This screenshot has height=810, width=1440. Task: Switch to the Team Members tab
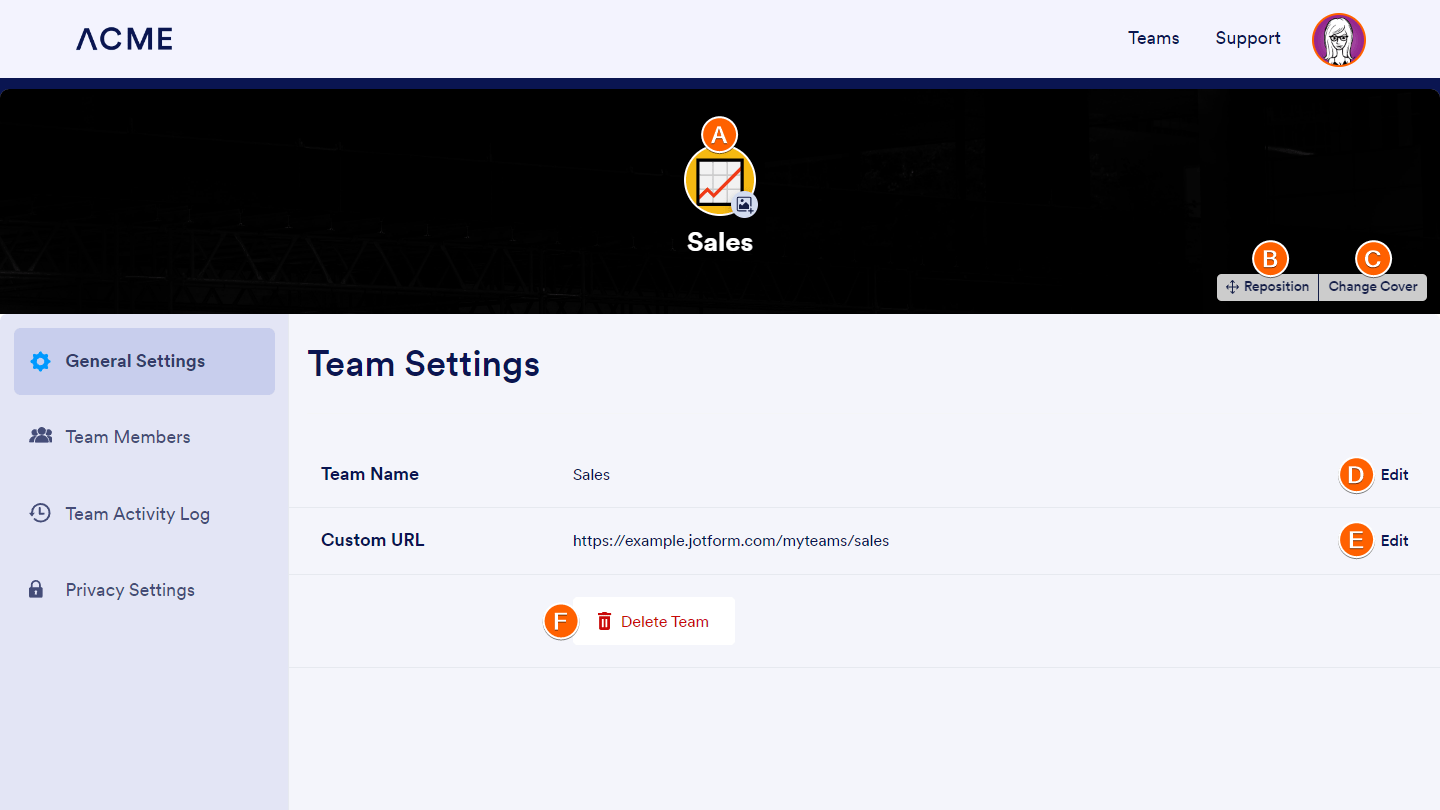tap(128, 437)
